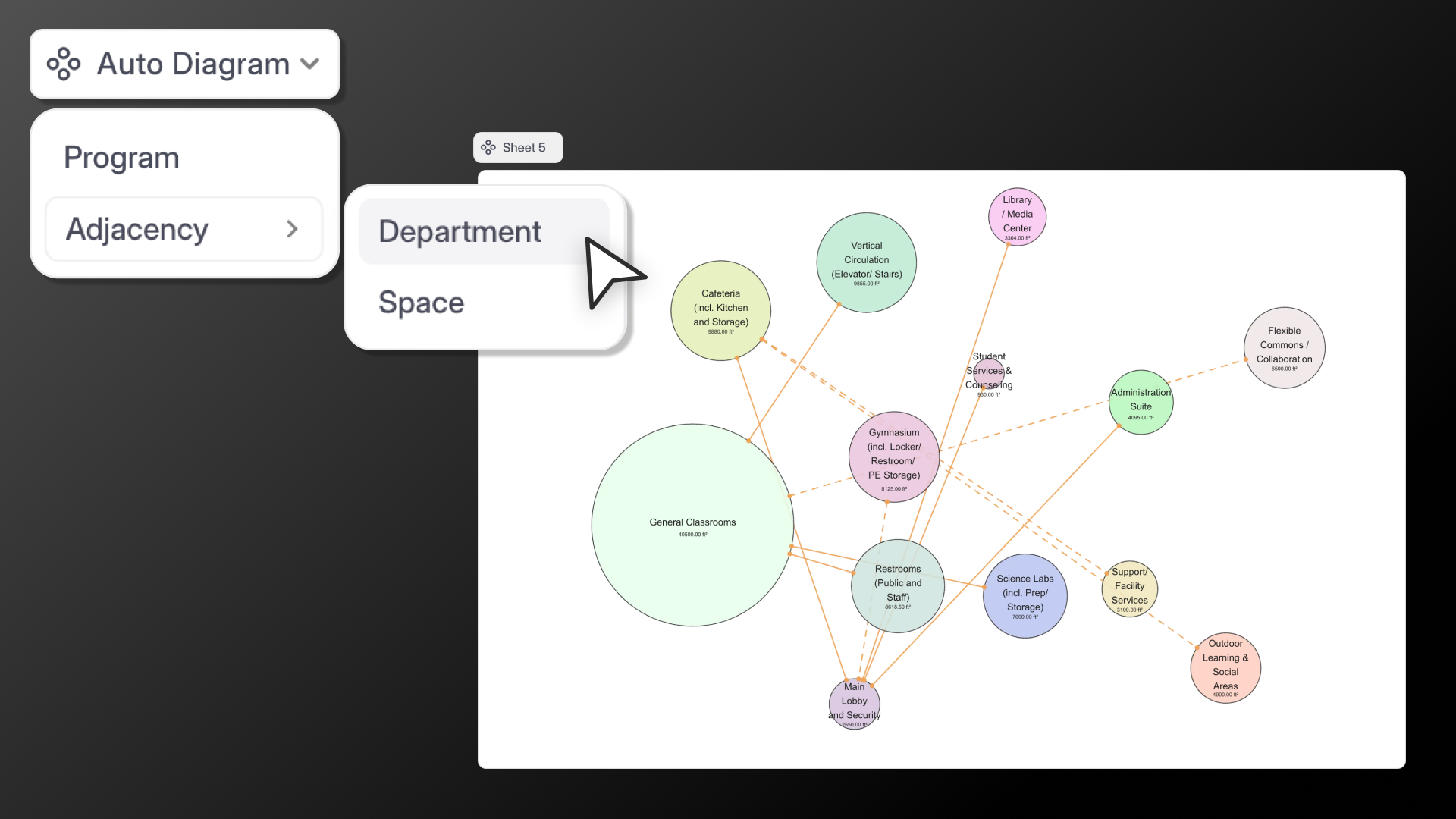Select the Support/Facility Services node

pos(1129,588)
